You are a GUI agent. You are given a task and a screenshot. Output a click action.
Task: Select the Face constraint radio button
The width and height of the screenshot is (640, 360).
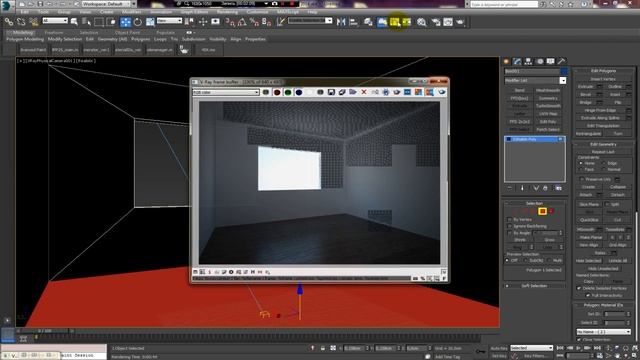click(x=581, y=169)
